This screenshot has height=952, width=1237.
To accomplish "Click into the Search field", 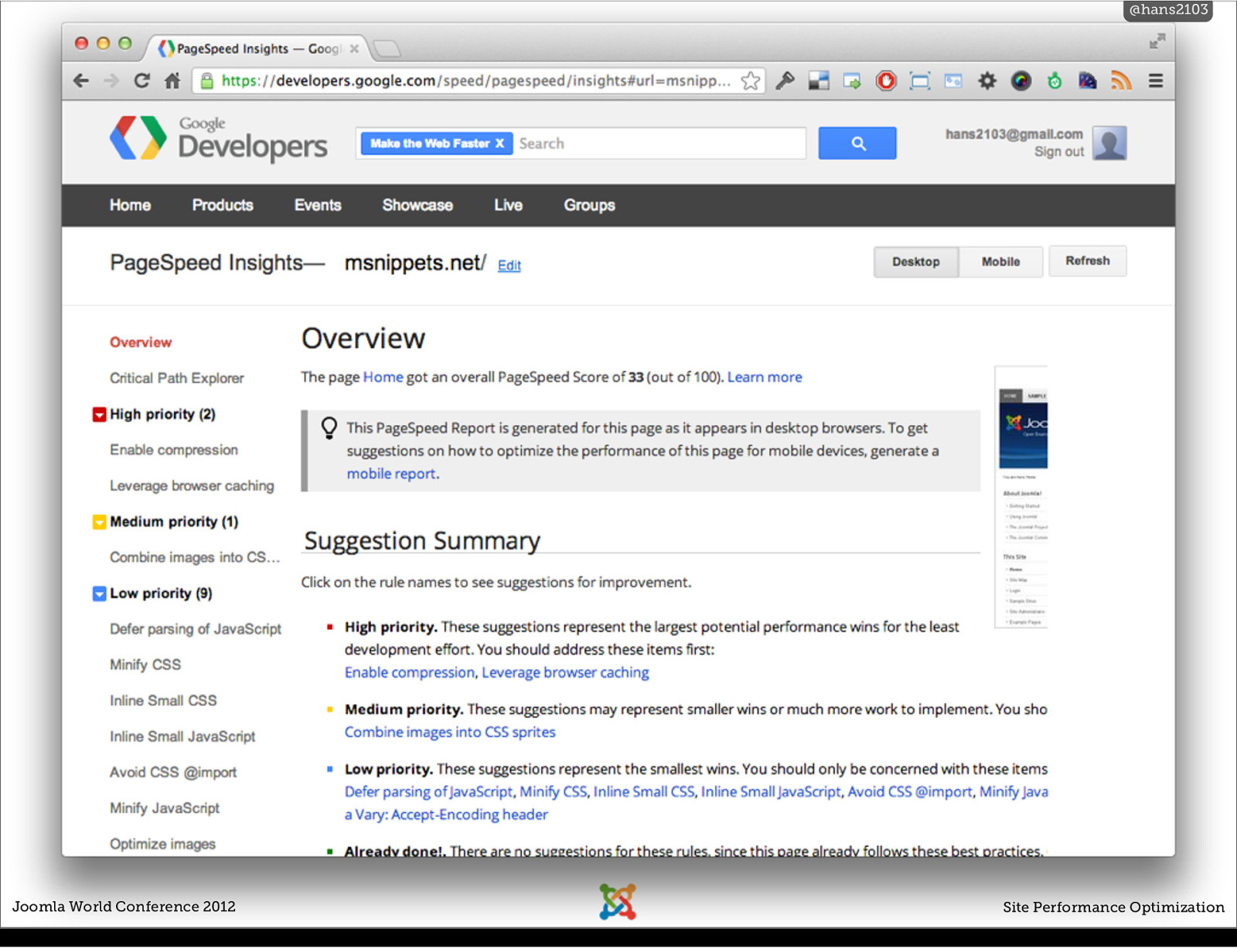I will coord(659,143).
